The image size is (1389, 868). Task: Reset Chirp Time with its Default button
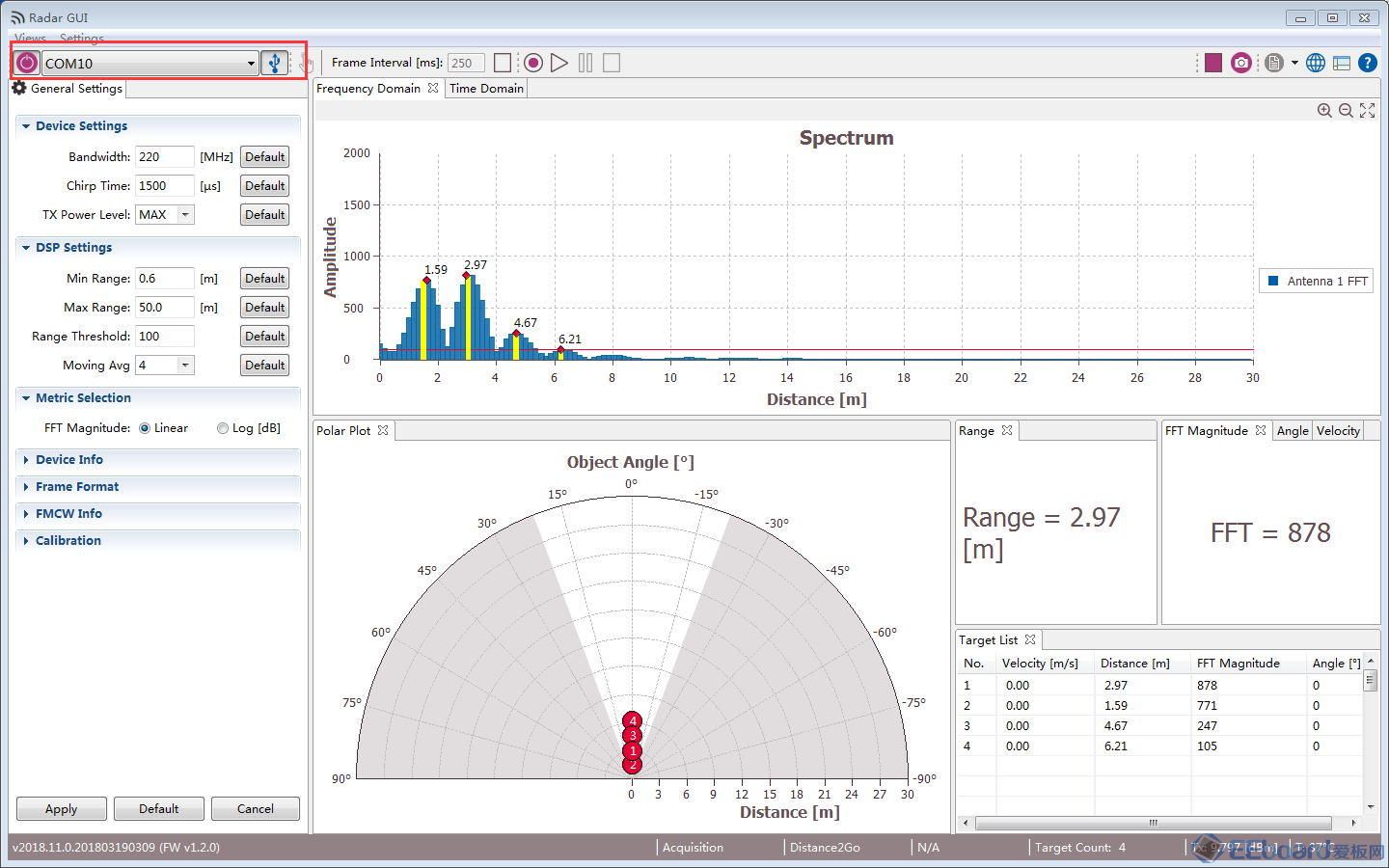264,186
